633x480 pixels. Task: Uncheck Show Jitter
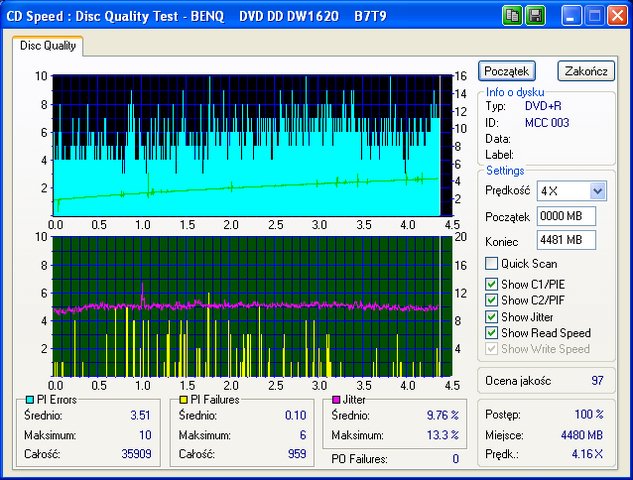tap(491, 317)
